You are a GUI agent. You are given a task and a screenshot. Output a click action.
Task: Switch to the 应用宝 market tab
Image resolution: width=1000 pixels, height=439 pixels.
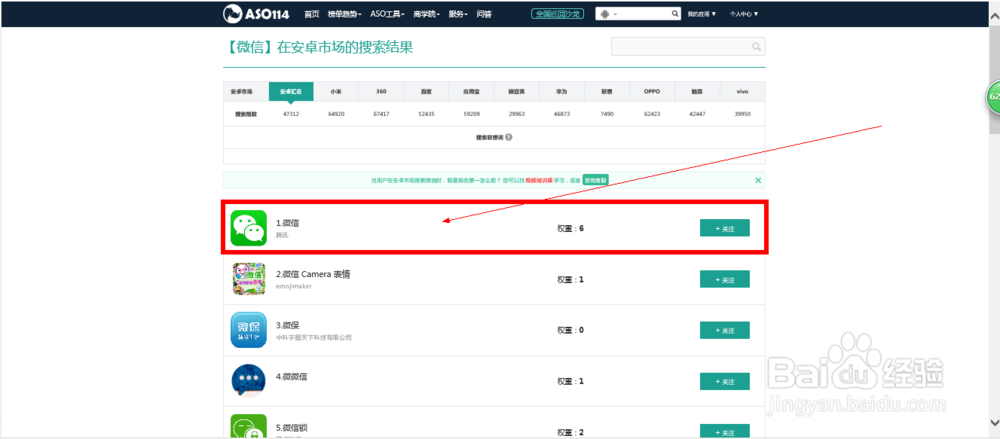click(x=471, y=92)
